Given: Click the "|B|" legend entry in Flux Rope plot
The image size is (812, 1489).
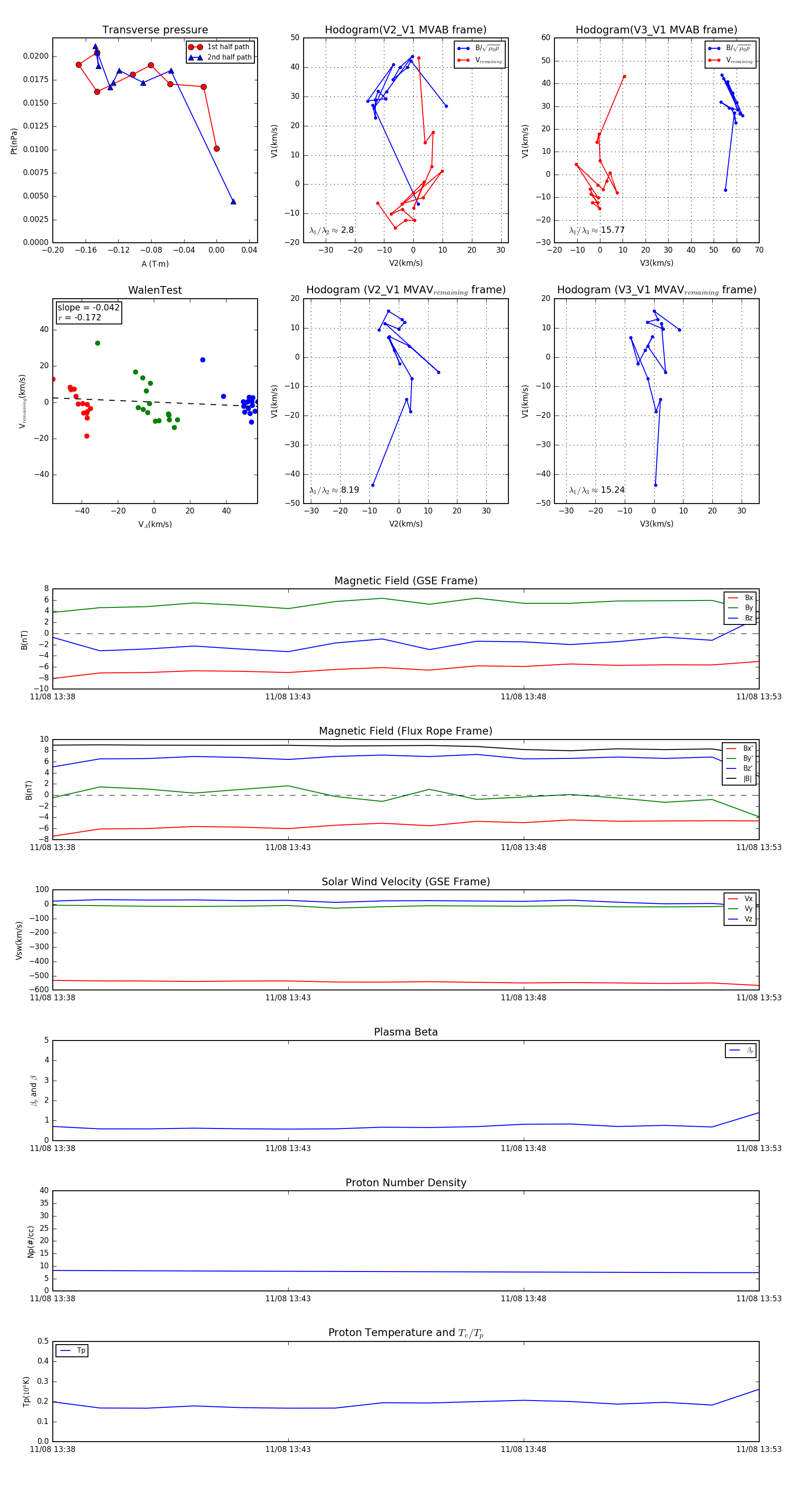Looking at the screenshot, I should tap(739, 779).
